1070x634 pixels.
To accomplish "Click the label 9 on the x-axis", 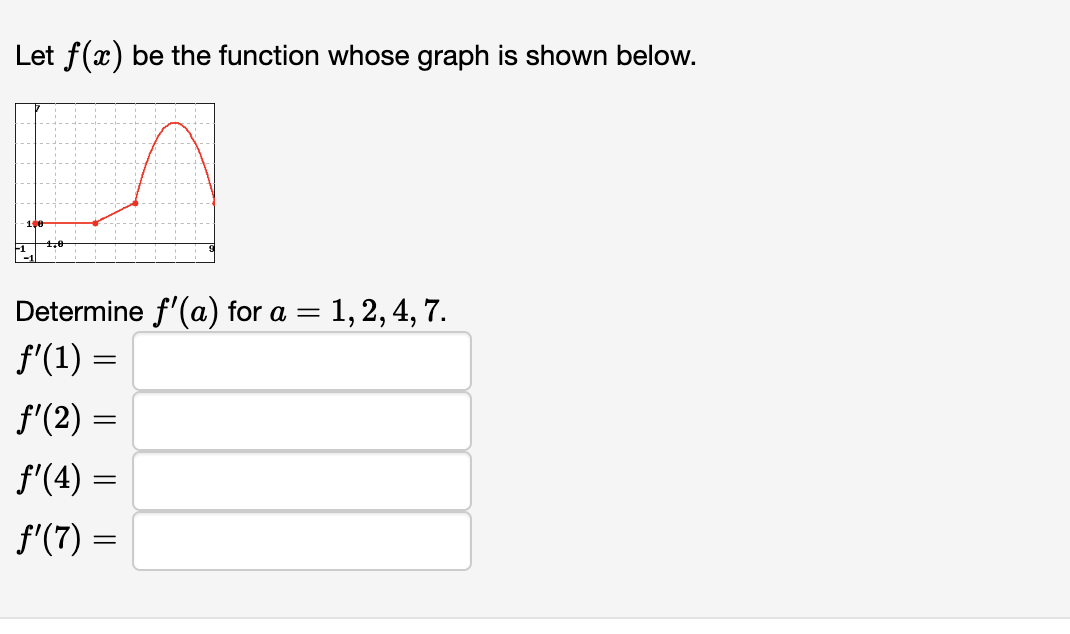I will [x=211, y=247].
